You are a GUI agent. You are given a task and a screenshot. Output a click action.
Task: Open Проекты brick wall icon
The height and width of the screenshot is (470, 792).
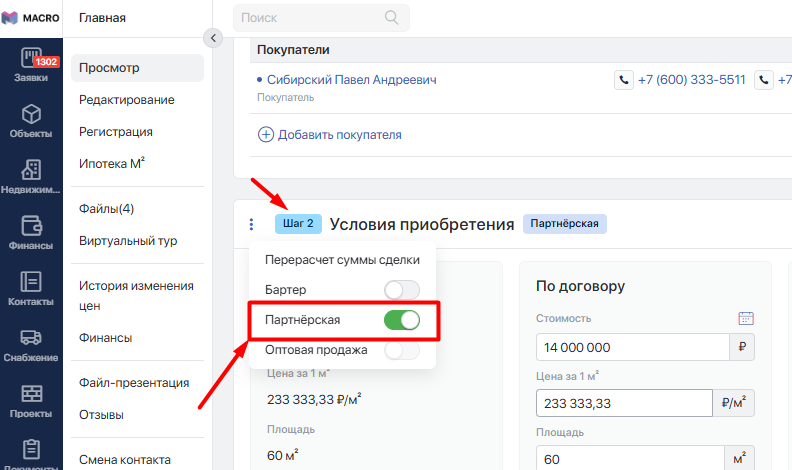click(x=30, y=402)
